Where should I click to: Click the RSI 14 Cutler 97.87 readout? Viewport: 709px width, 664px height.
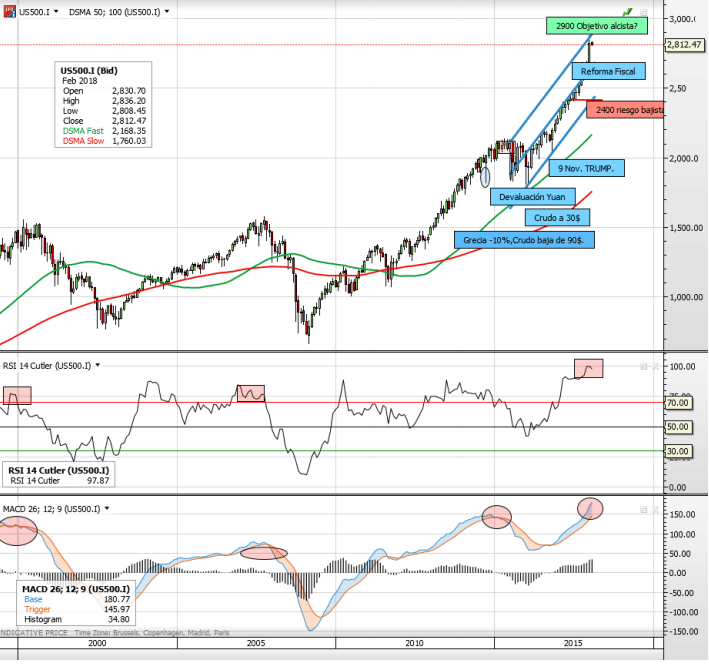(x=59, y=480)
